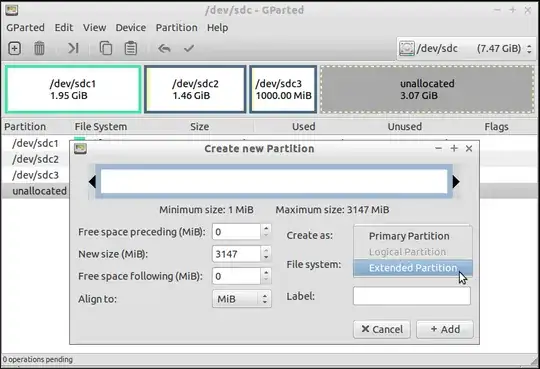The height and width of the screenshot is (369, 540).
Task: Select /dev/sdc1 row in partition list
Action: [35, 143]
